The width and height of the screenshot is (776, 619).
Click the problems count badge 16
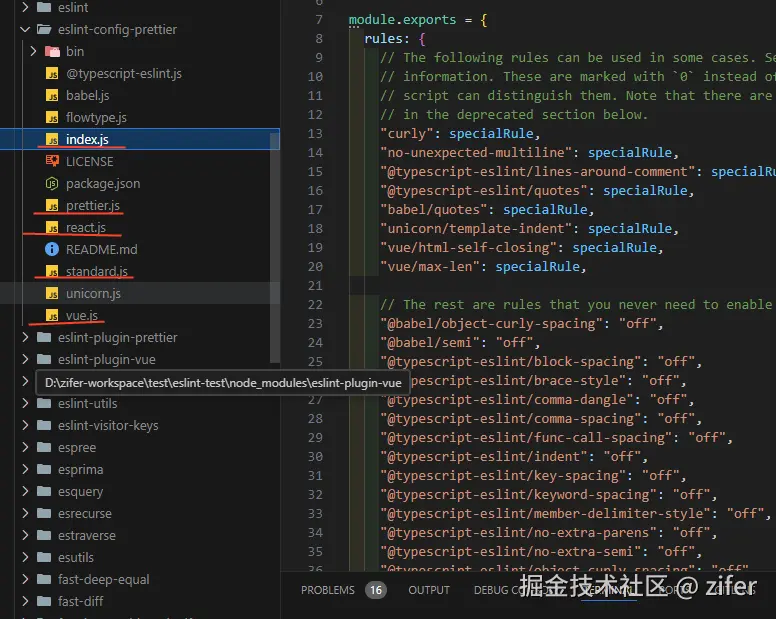[376, 590]
